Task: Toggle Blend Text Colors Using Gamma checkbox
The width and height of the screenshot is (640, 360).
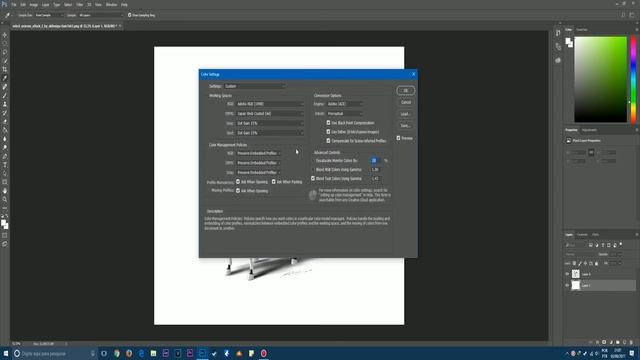Action: coord(313,178)
